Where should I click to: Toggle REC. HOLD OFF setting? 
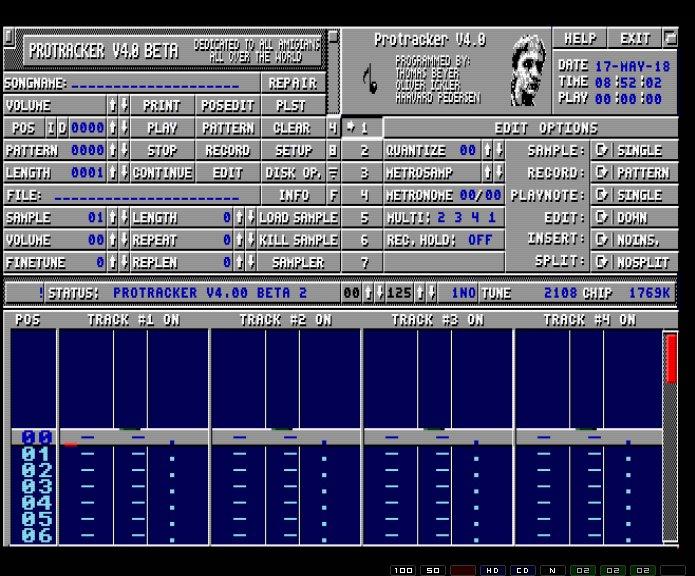pyautogui.click(x=444, y=240)
